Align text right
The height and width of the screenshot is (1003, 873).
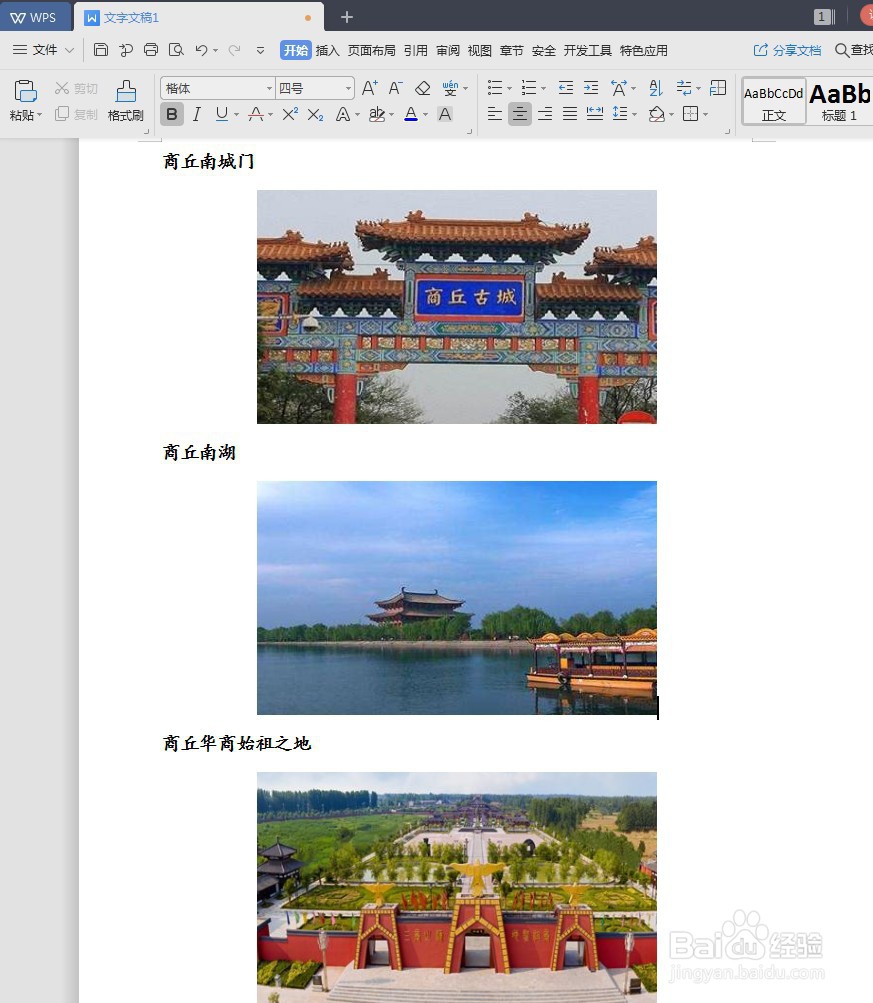(x=545, y=115)
